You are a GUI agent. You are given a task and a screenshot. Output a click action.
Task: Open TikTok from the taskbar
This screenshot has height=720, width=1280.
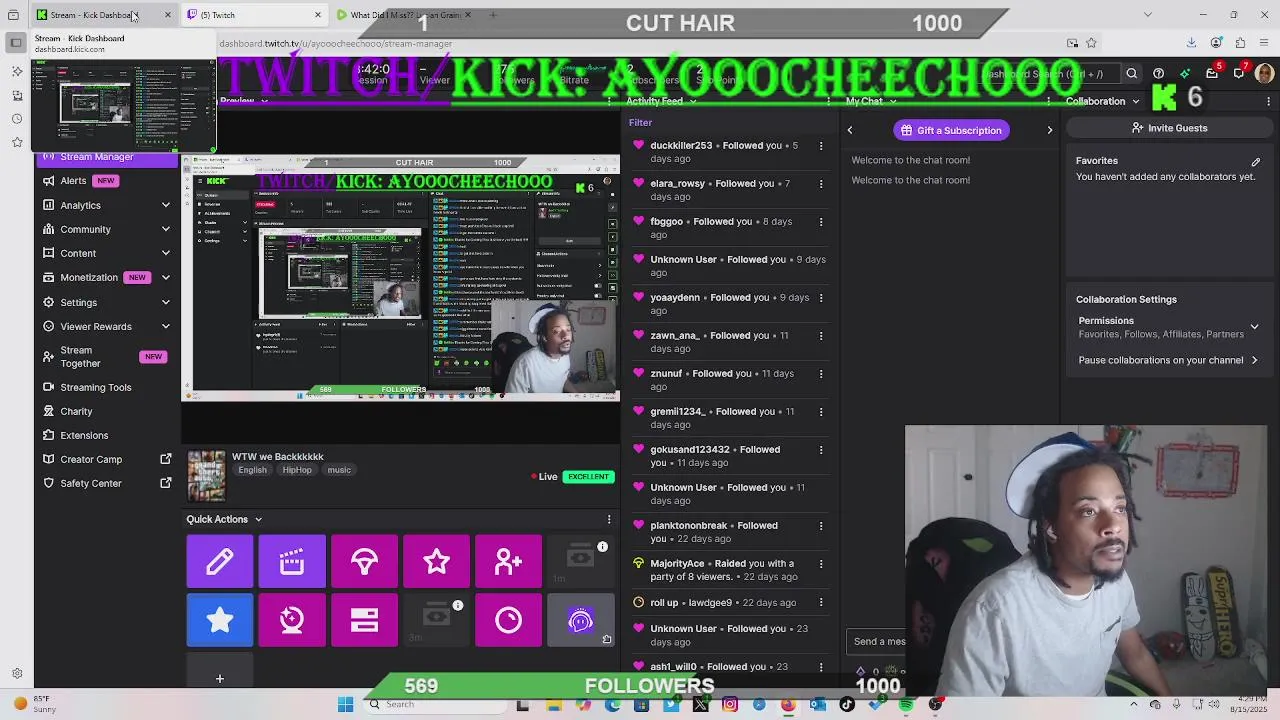pos(847,705)
